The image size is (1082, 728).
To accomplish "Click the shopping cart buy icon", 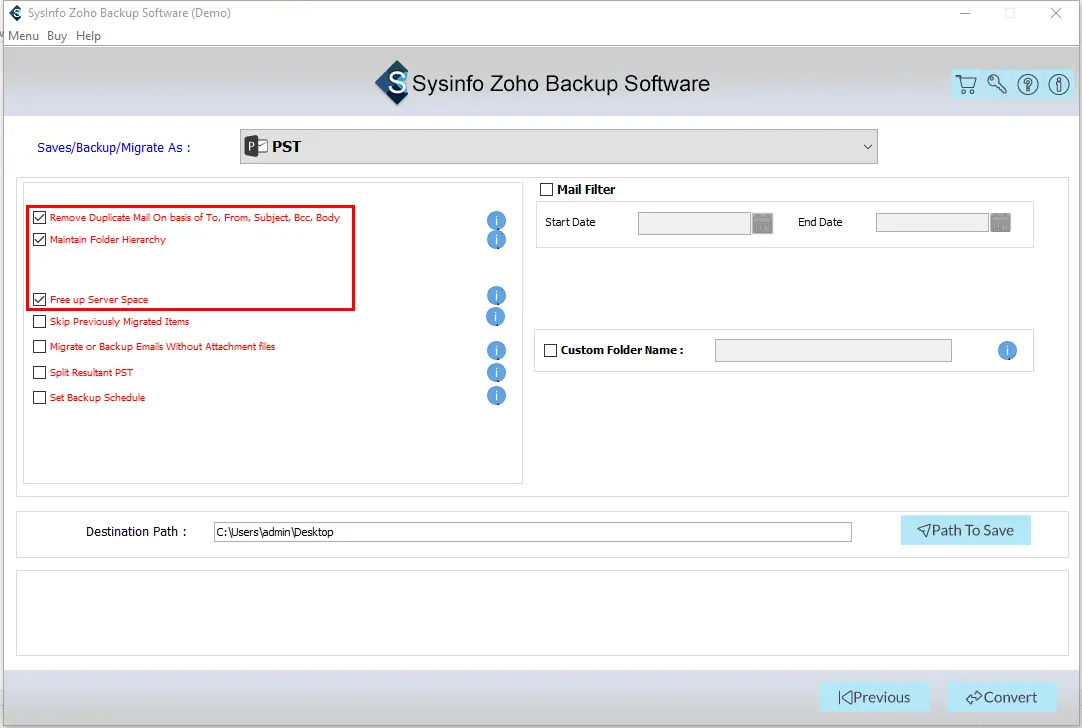I will [x=966, y=84].
